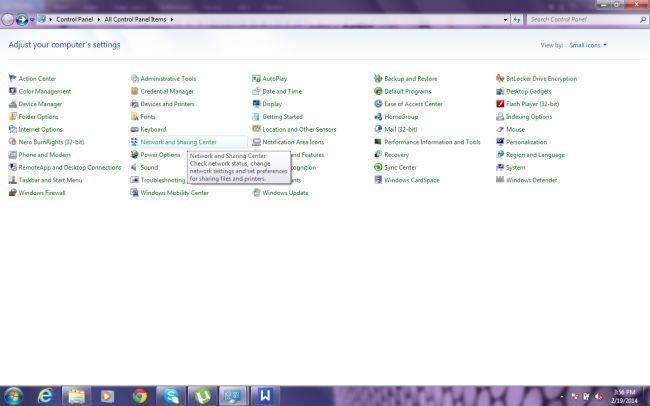Open uTorrent from the taskbar
Image resolution: width=650 pixels, height=406 pixels.
tap(203, 396)
